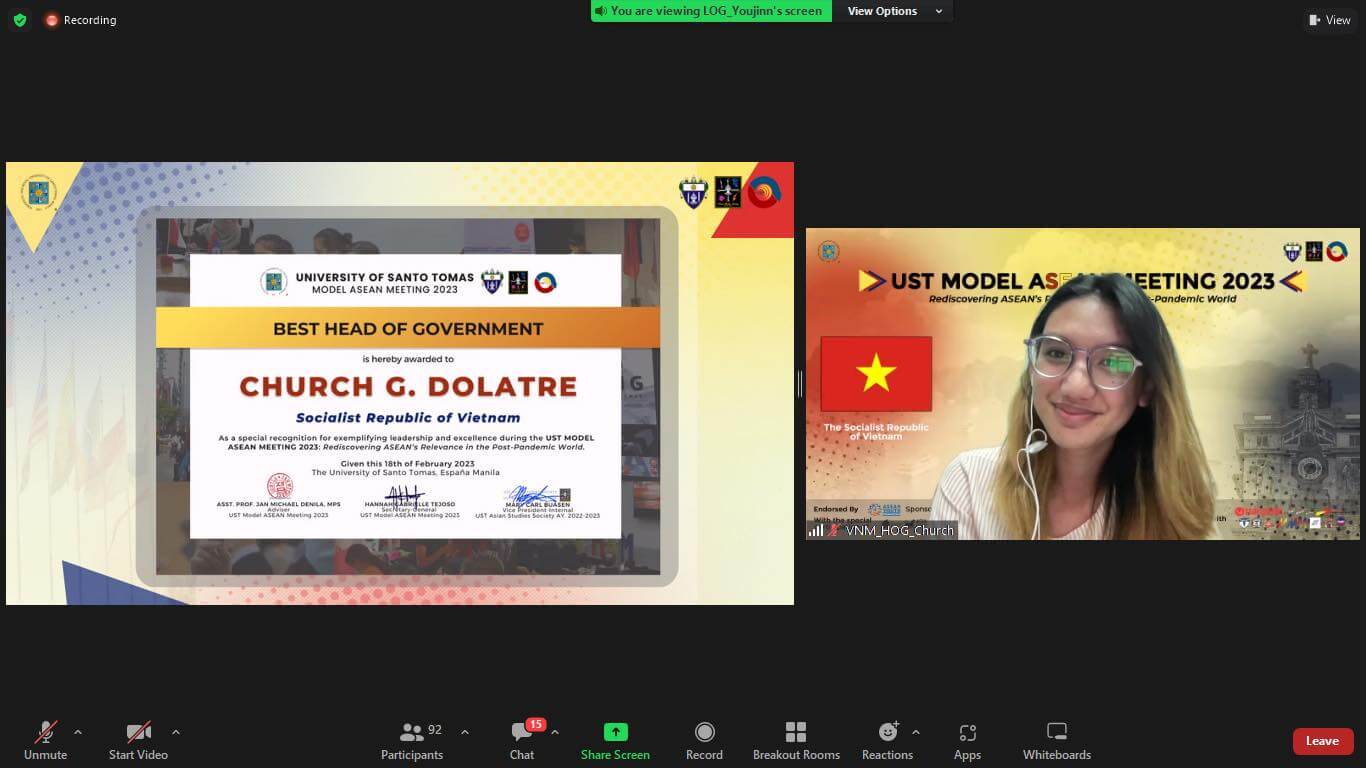
Task: Expand chat options arrow
Action: tap(555, 732)
